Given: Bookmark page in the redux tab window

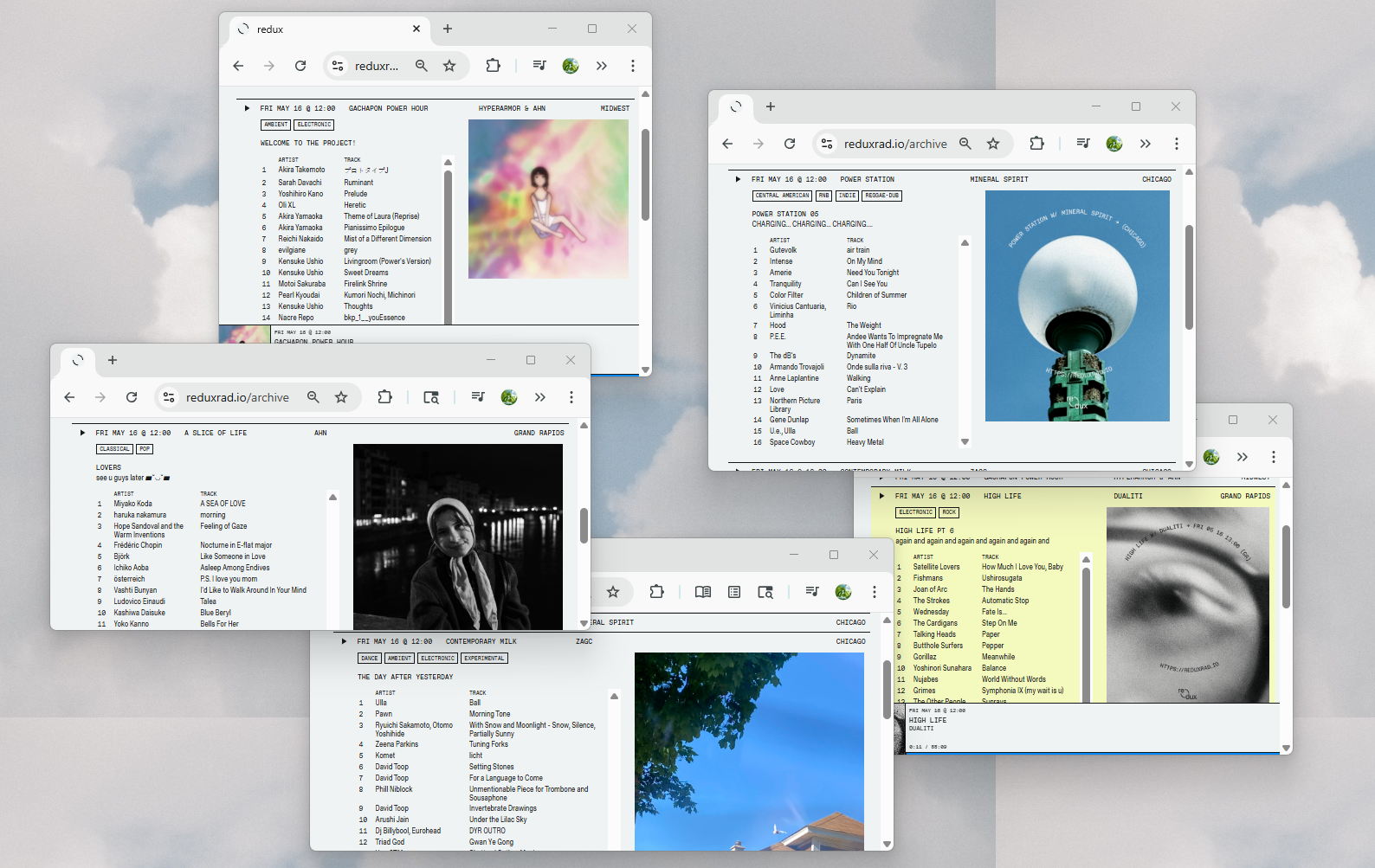Looking at the screenshot, I should 449,66.
